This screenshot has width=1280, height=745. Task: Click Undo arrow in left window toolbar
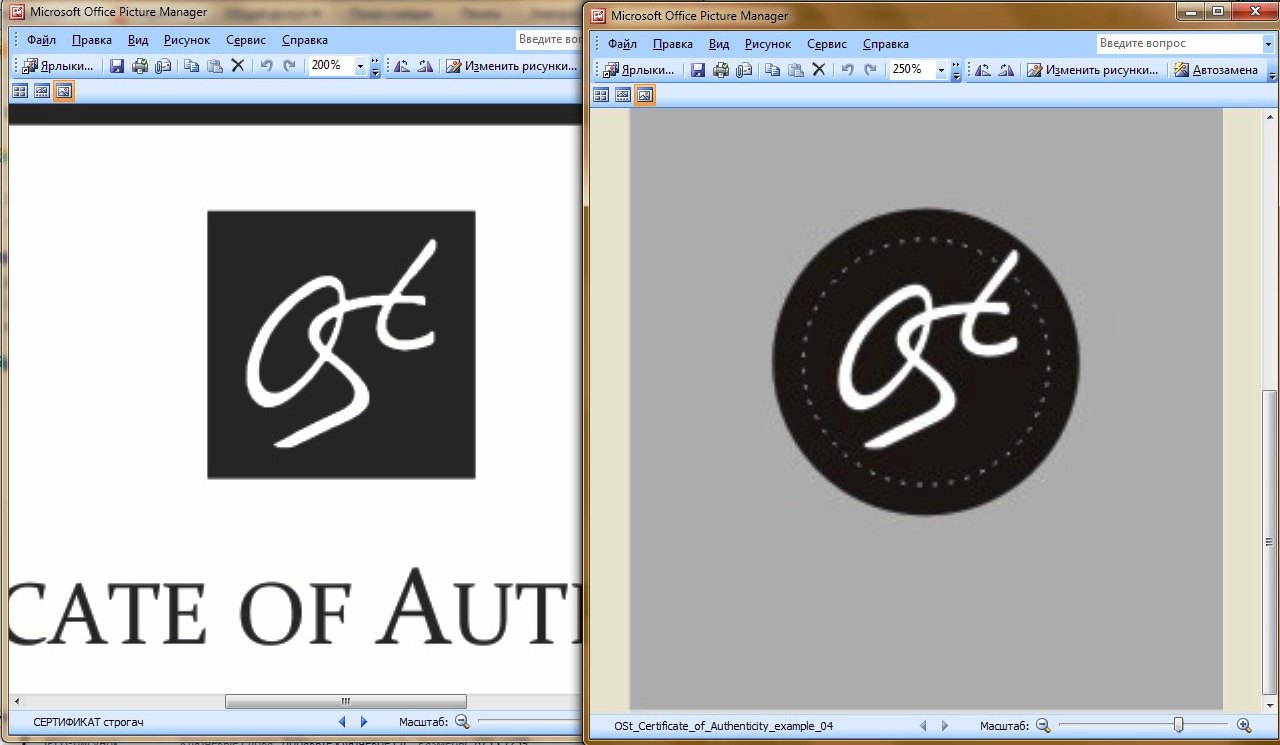[267, 66]
